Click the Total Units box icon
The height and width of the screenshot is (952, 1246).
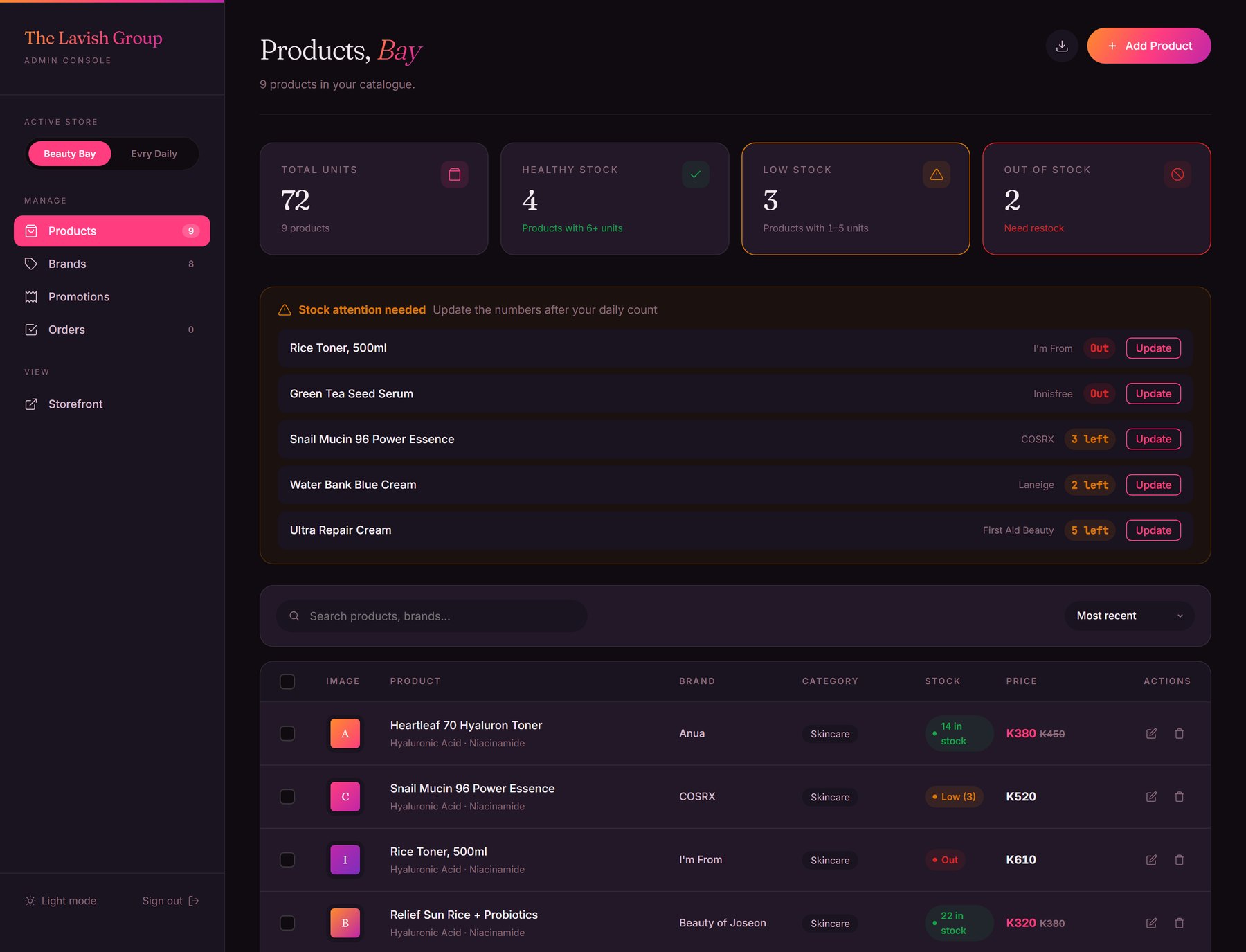455,174
